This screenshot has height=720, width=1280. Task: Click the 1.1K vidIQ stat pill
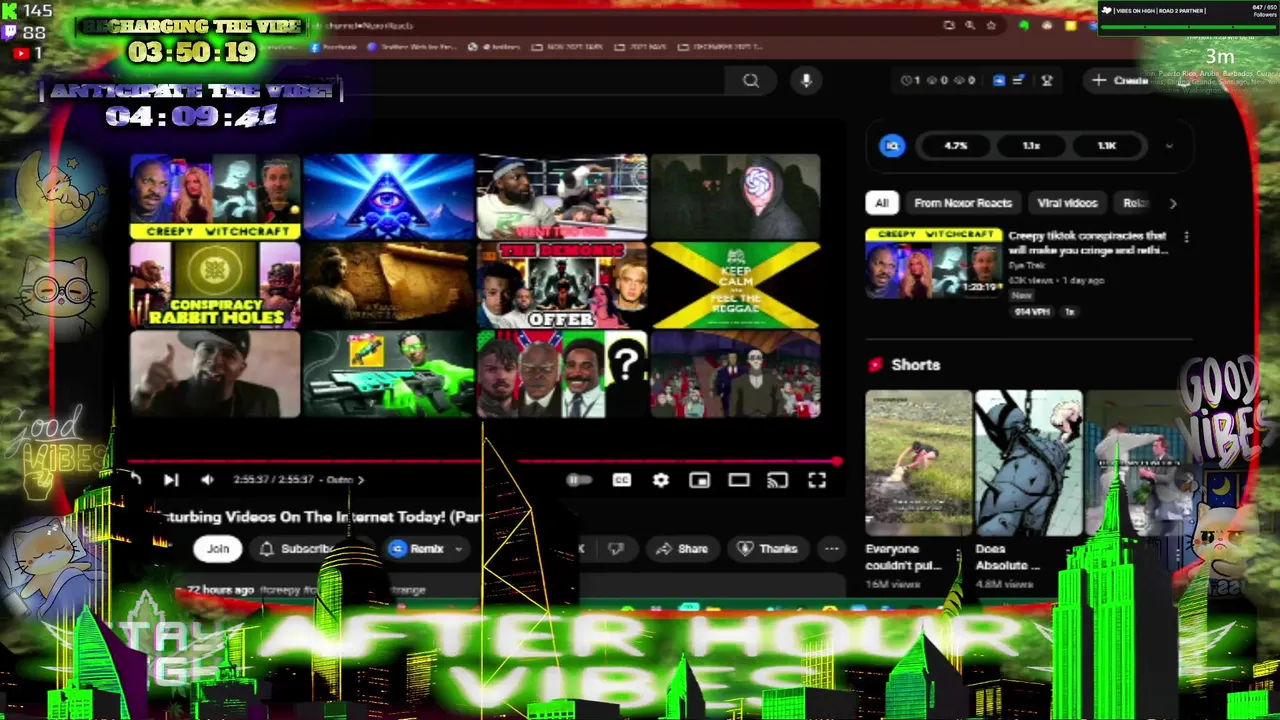coord(1106,146)
